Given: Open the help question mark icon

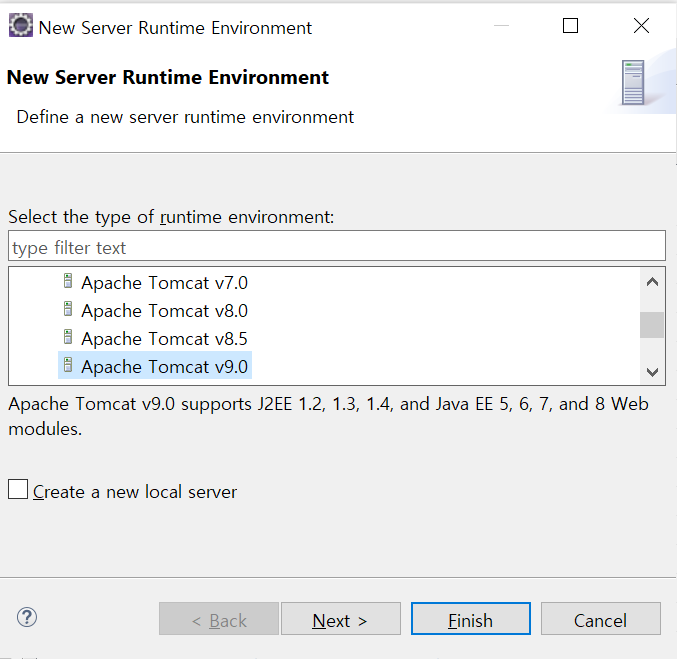Looking at the screenshot, I should coord(27,618).
